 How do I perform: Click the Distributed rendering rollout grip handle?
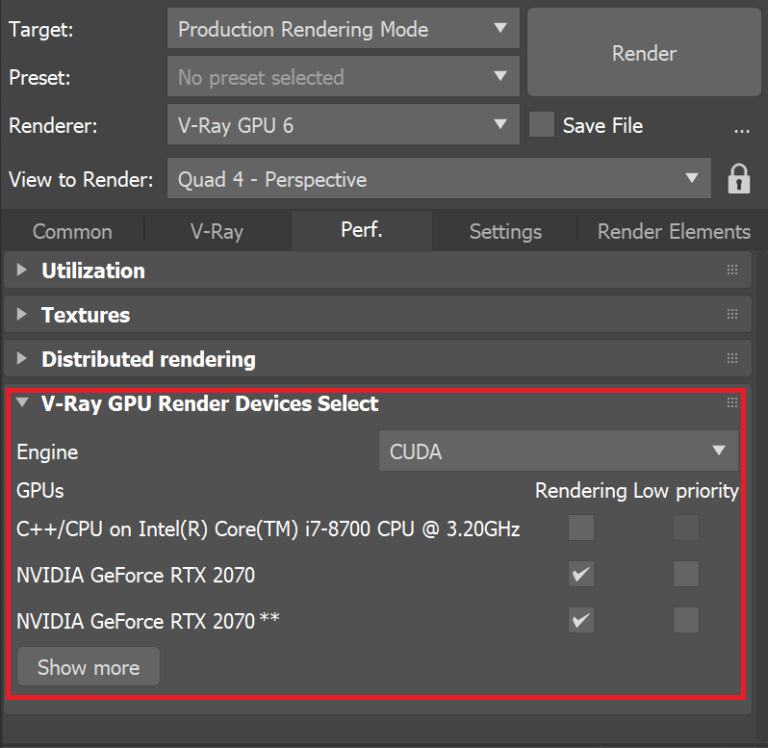pos(732,358)
